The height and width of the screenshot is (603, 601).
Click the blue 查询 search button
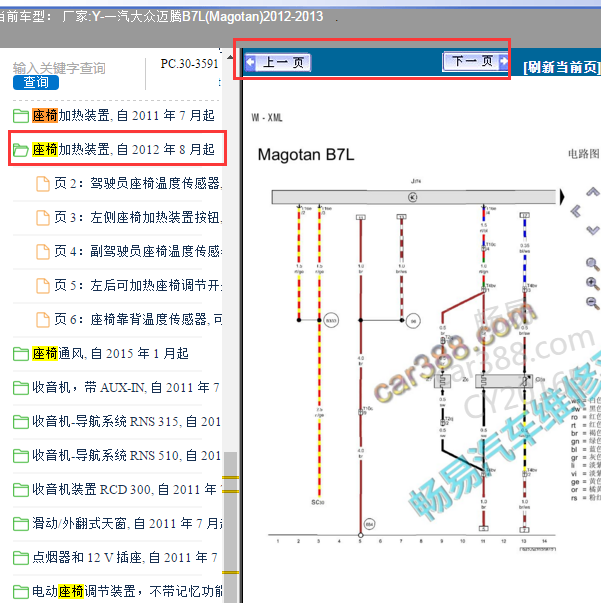point(36,82)
